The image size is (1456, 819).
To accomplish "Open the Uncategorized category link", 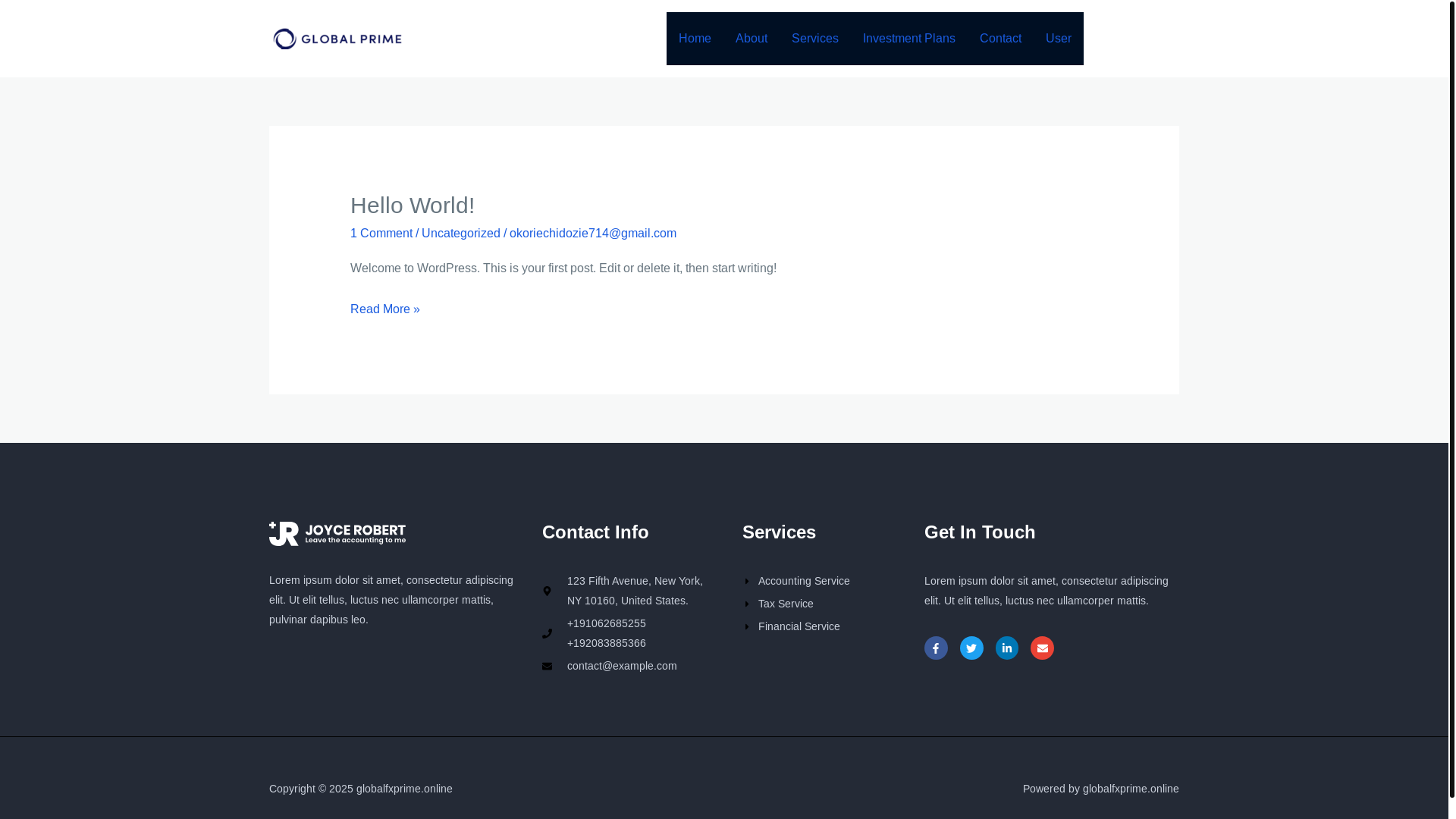I will 461,233.
